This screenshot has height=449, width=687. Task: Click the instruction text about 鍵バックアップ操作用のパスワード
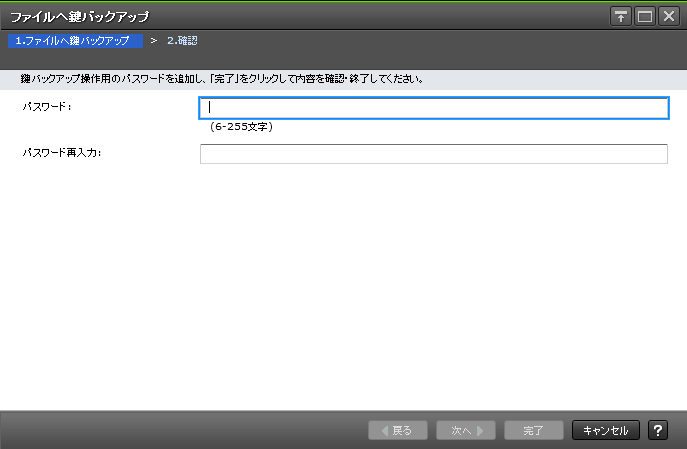pos(222,79)
